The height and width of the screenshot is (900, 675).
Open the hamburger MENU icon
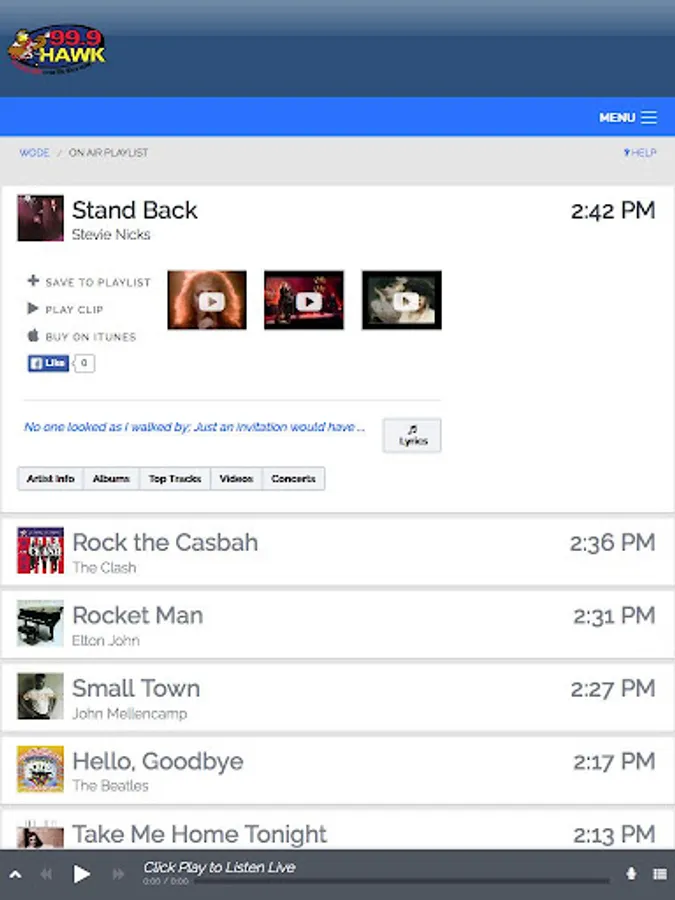coord(649,117)
